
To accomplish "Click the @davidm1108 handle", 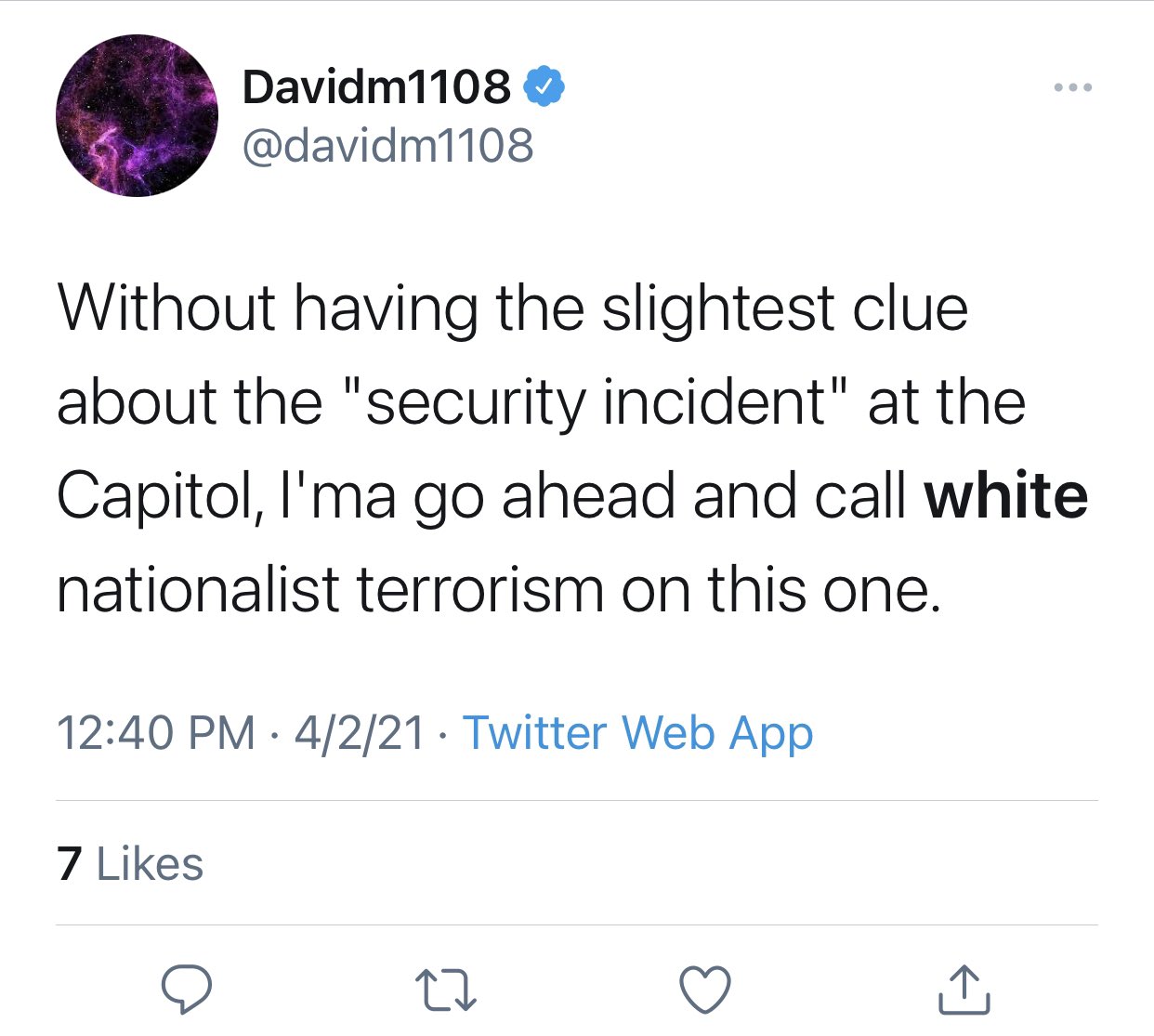I will pos(387,146).
